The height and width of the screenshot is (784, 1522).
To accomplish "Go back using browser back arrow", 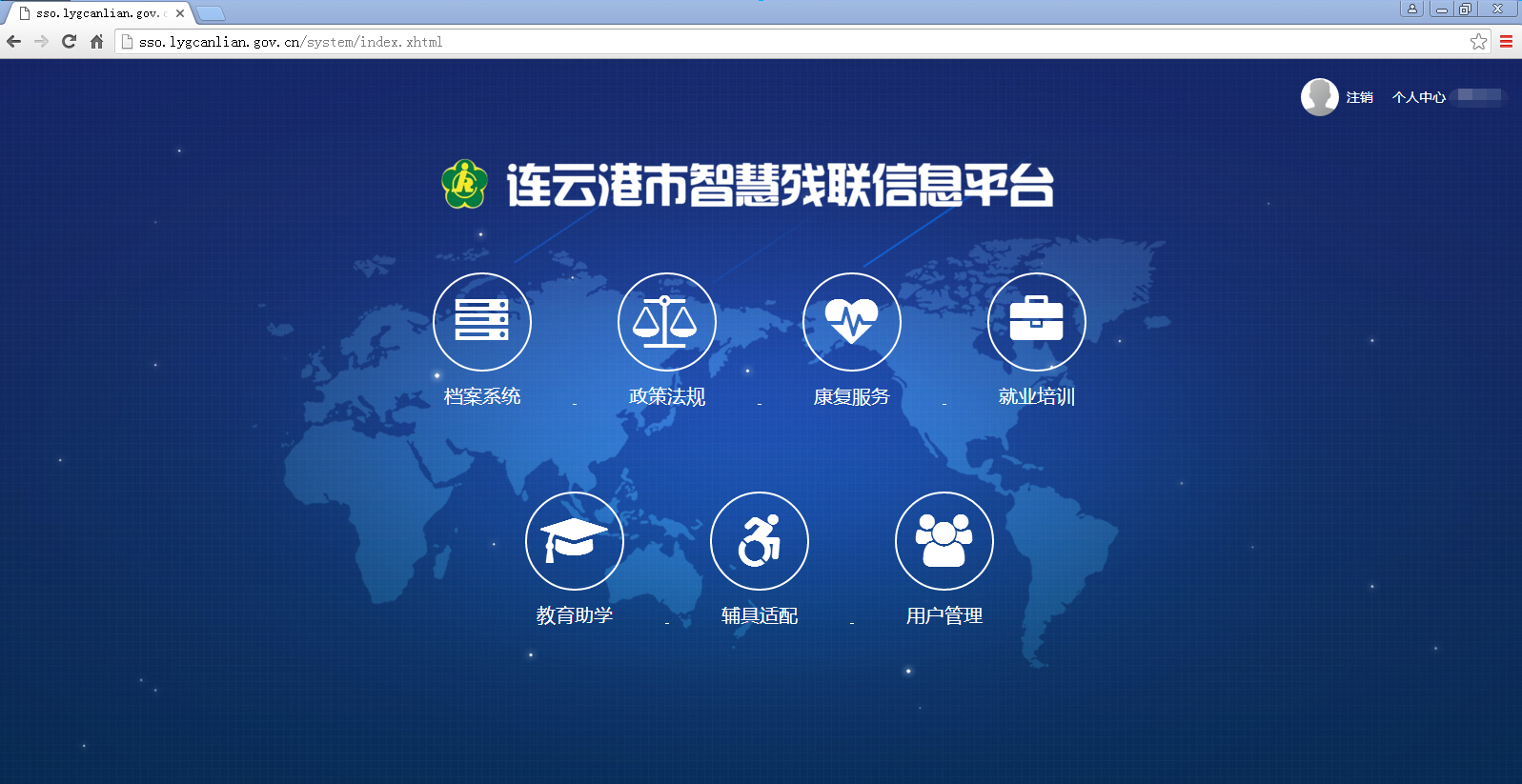I will click(13, 42).
